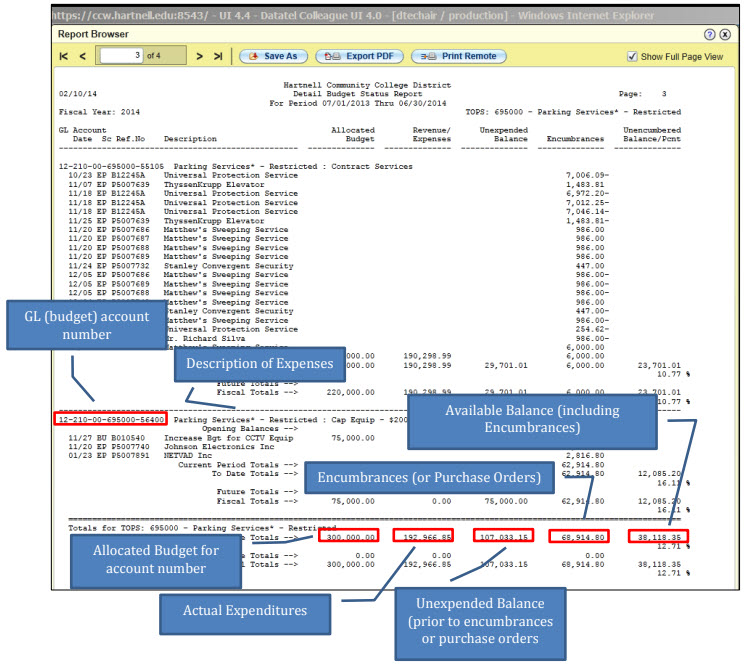The image size is (744, 664).
Task: Click the Available Balance callout box
Action: coord(532,419)
